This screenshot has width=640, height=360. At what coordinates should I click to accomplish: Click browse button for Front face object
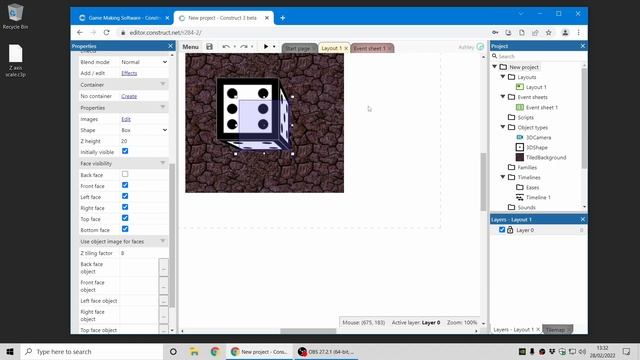163,286
